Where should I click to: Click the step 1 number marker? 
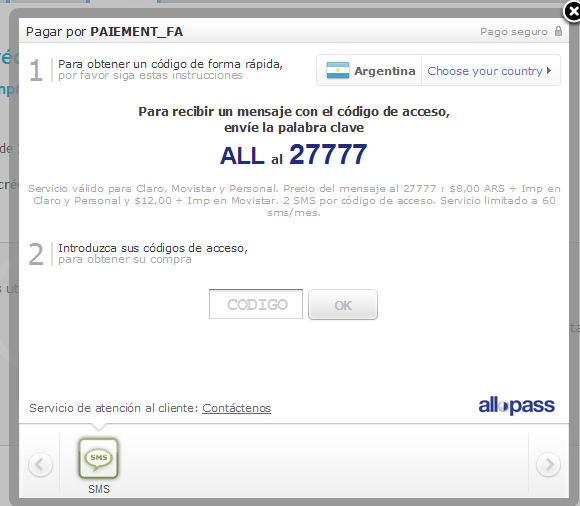click(36, 70)
